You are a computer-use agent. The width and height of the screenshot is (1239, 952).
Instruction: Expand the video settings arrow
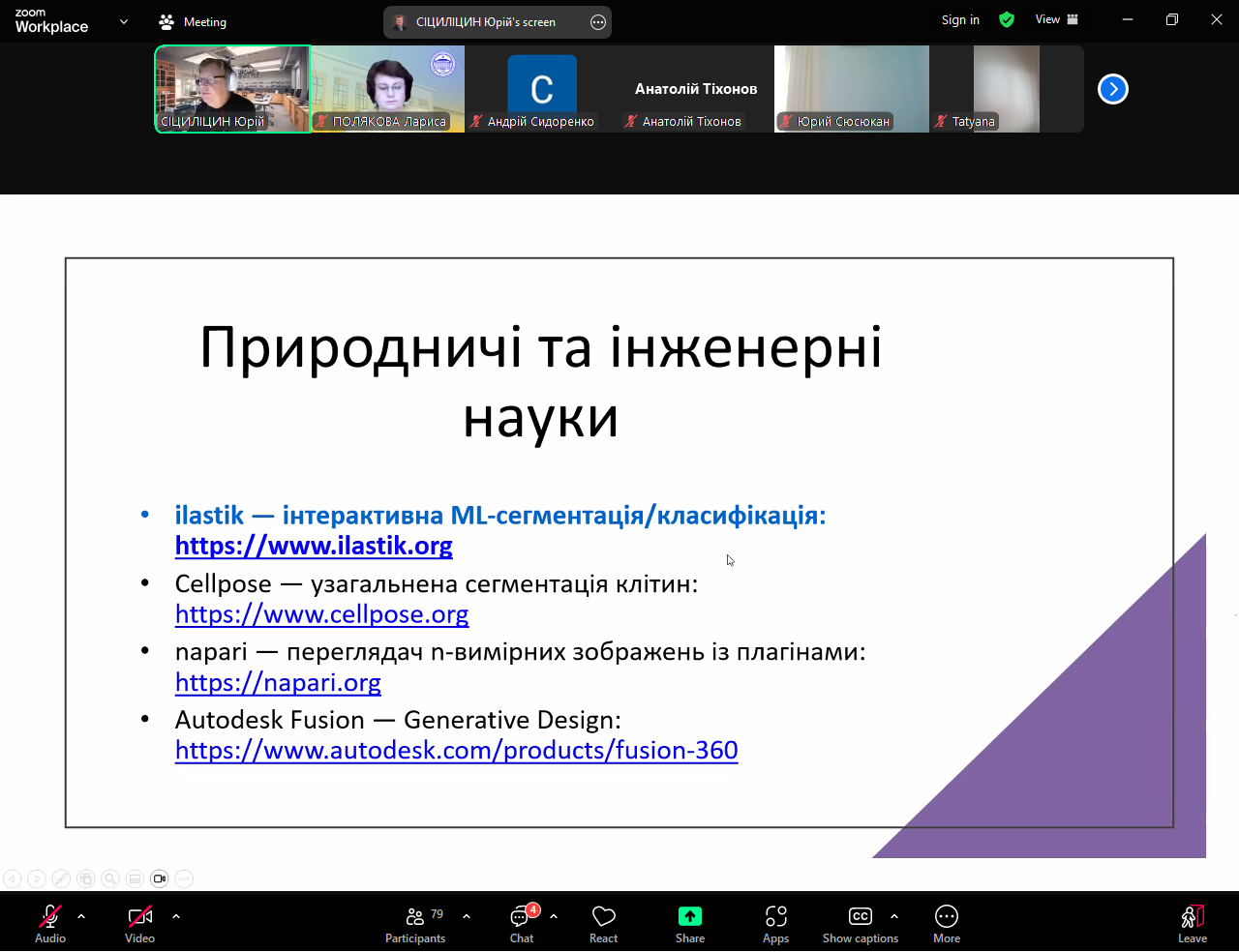176,915
